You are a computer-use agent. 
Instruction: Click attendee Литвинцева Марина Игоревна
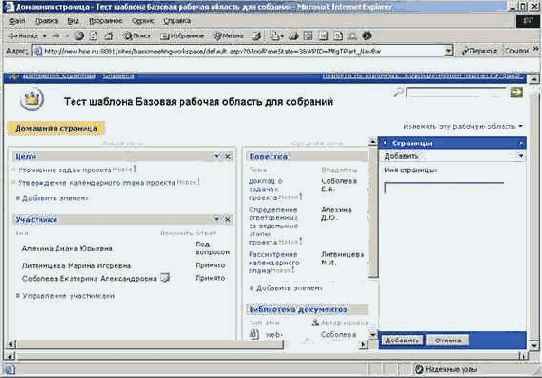click(76, 266)
